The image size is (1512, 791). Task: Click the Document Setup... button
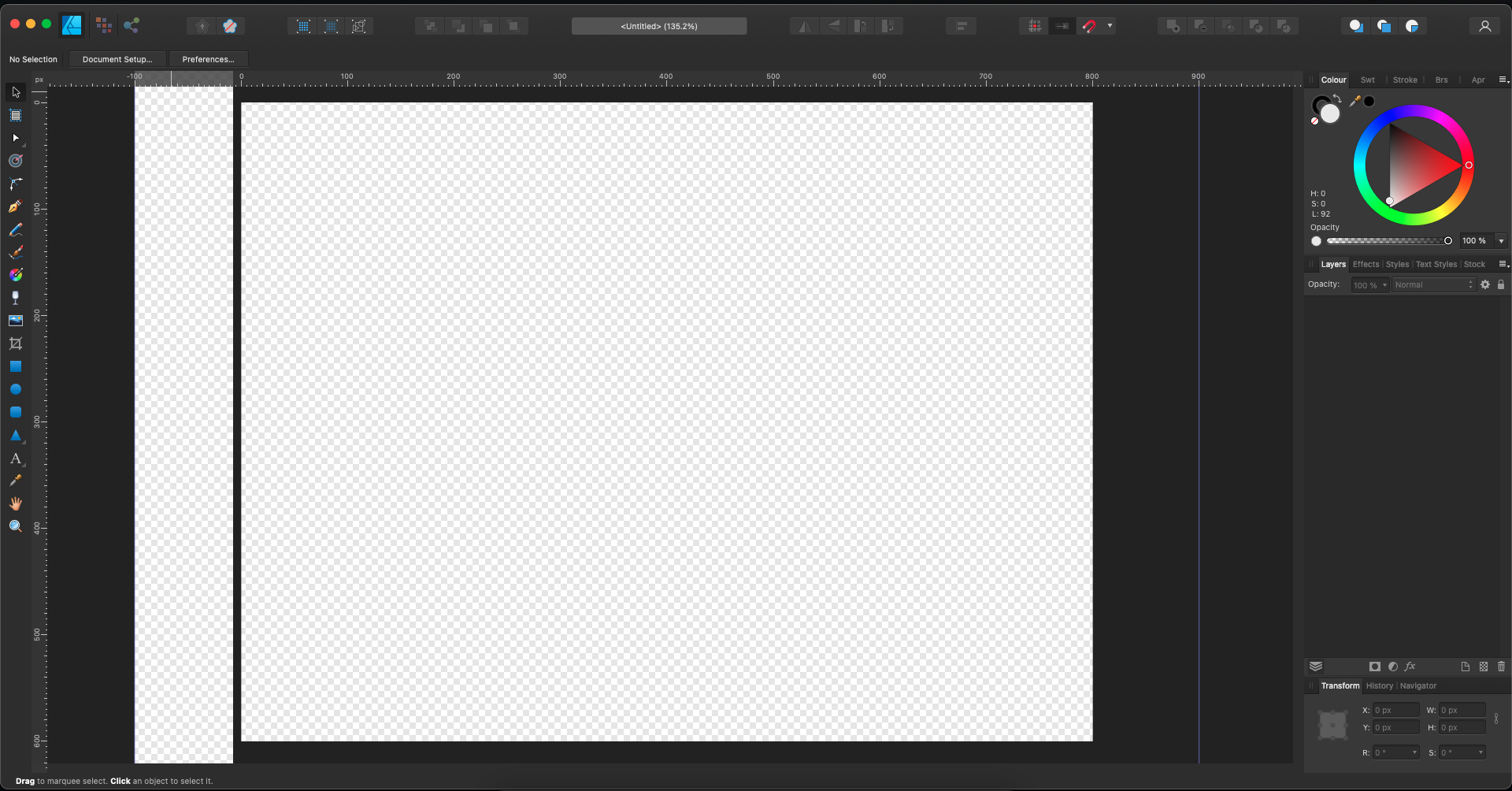[x=117, y=59]
